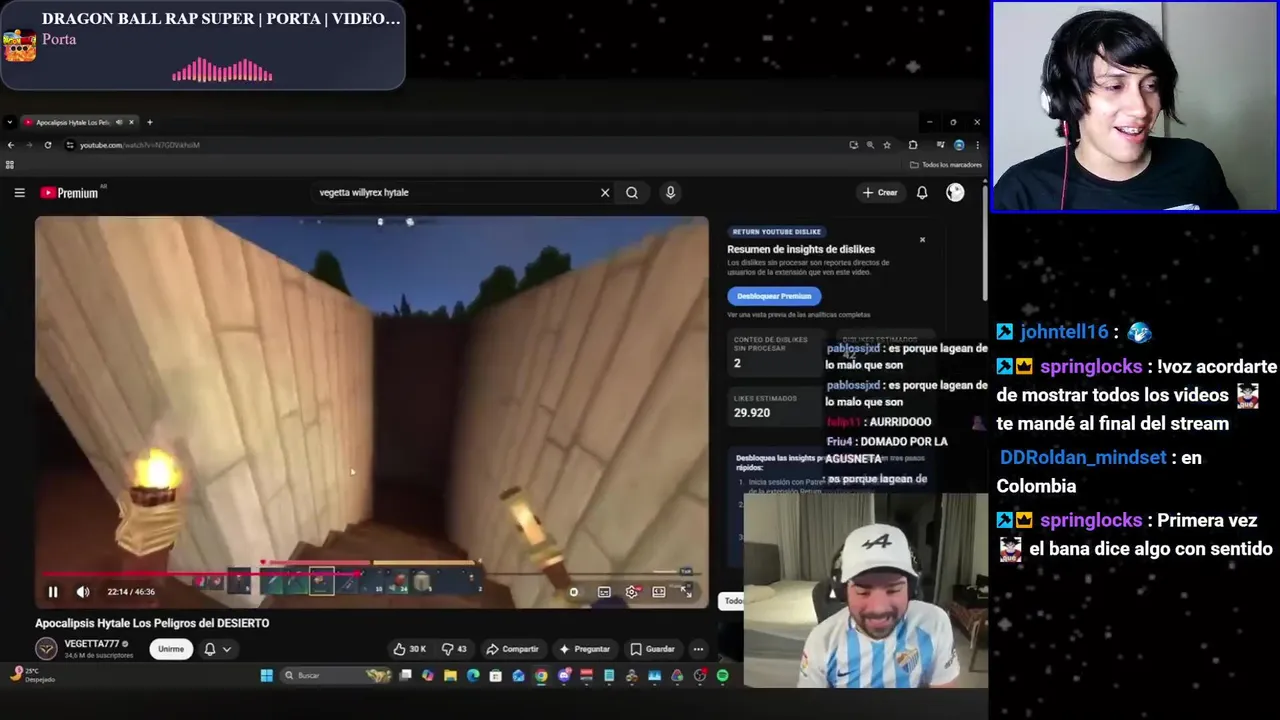
Task: Click the DRAGON BALL RAP SUPER song title
Action: point(221,18)
